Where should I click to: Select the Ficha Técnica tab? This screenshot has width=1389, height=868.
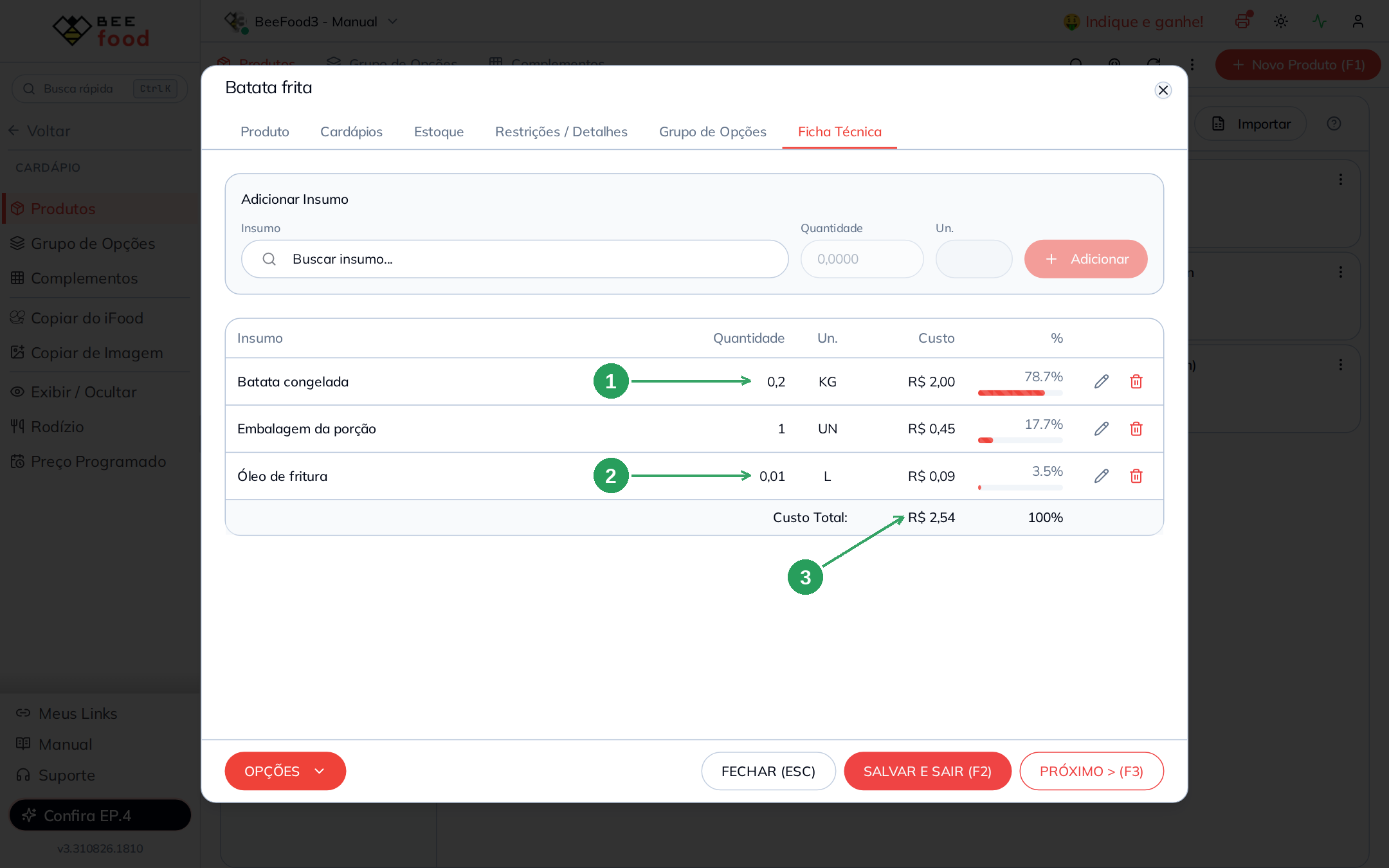click(x=840, y=131)
